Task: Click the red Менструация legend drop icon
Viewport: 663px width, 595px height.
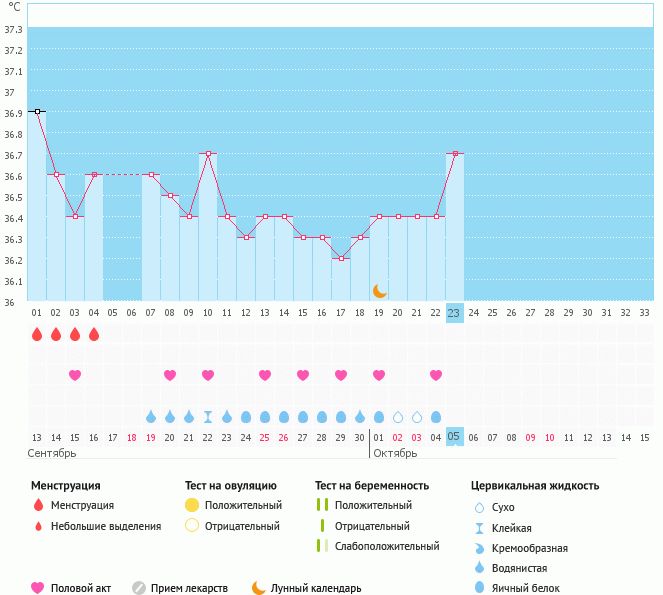Action: (x=38, y=505)
